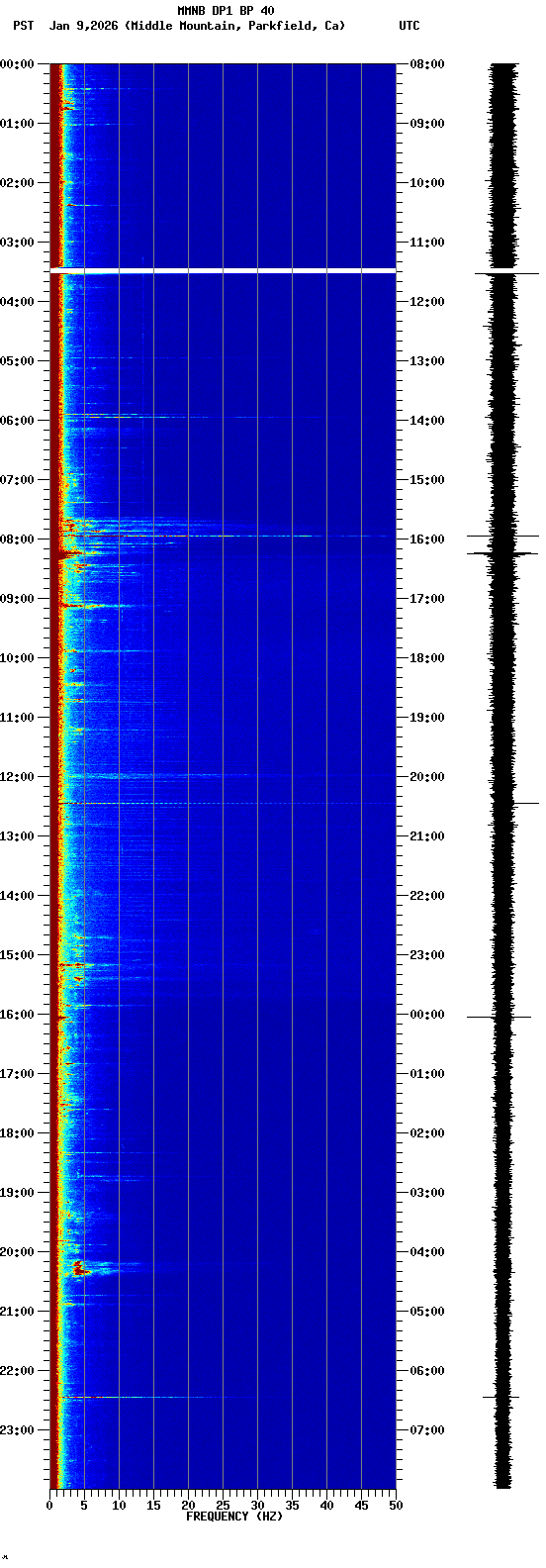The width and height of the screenshot is (546, 1568).
Task: Click the PST time label 11:00
Action: pyautogui.click(x=18, y=718)
